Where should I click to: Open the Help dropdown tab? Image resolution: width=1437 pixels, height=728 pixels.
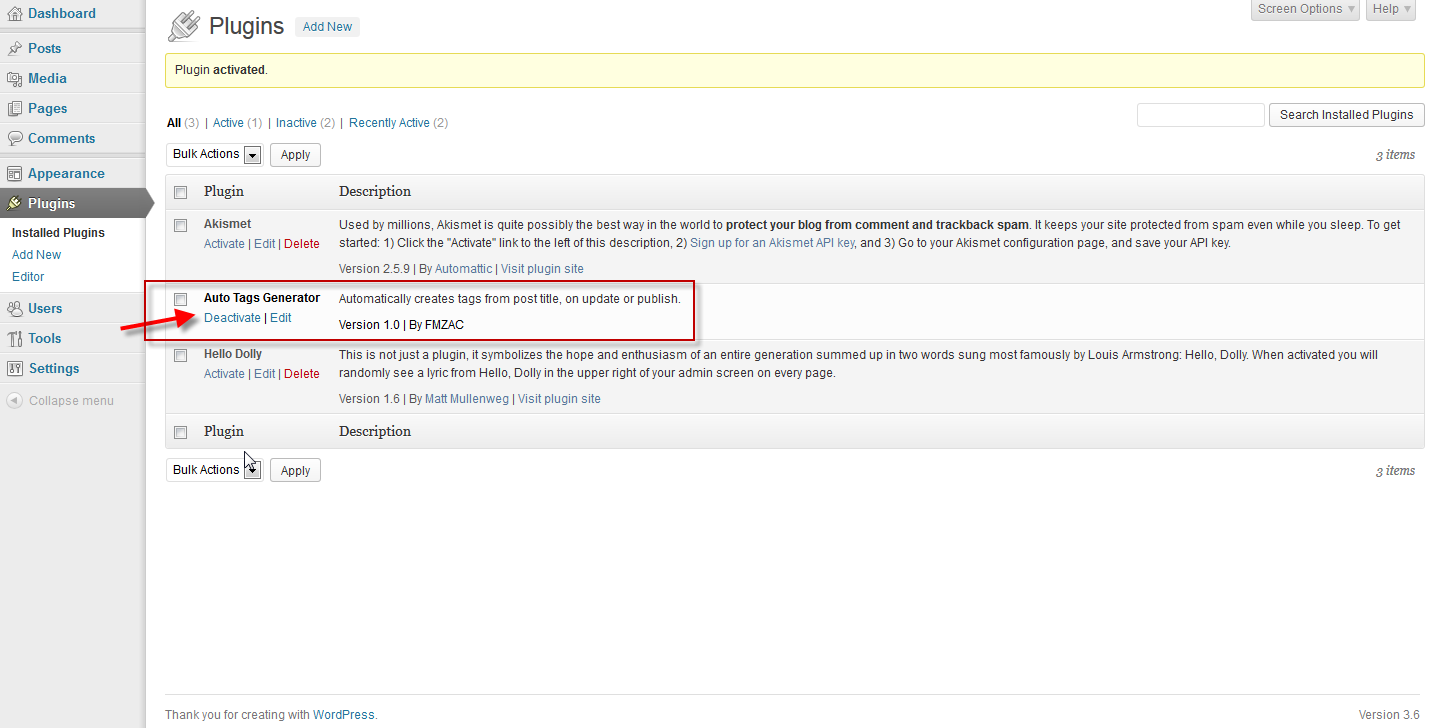pyautogui.click(x=1391, y=9)
